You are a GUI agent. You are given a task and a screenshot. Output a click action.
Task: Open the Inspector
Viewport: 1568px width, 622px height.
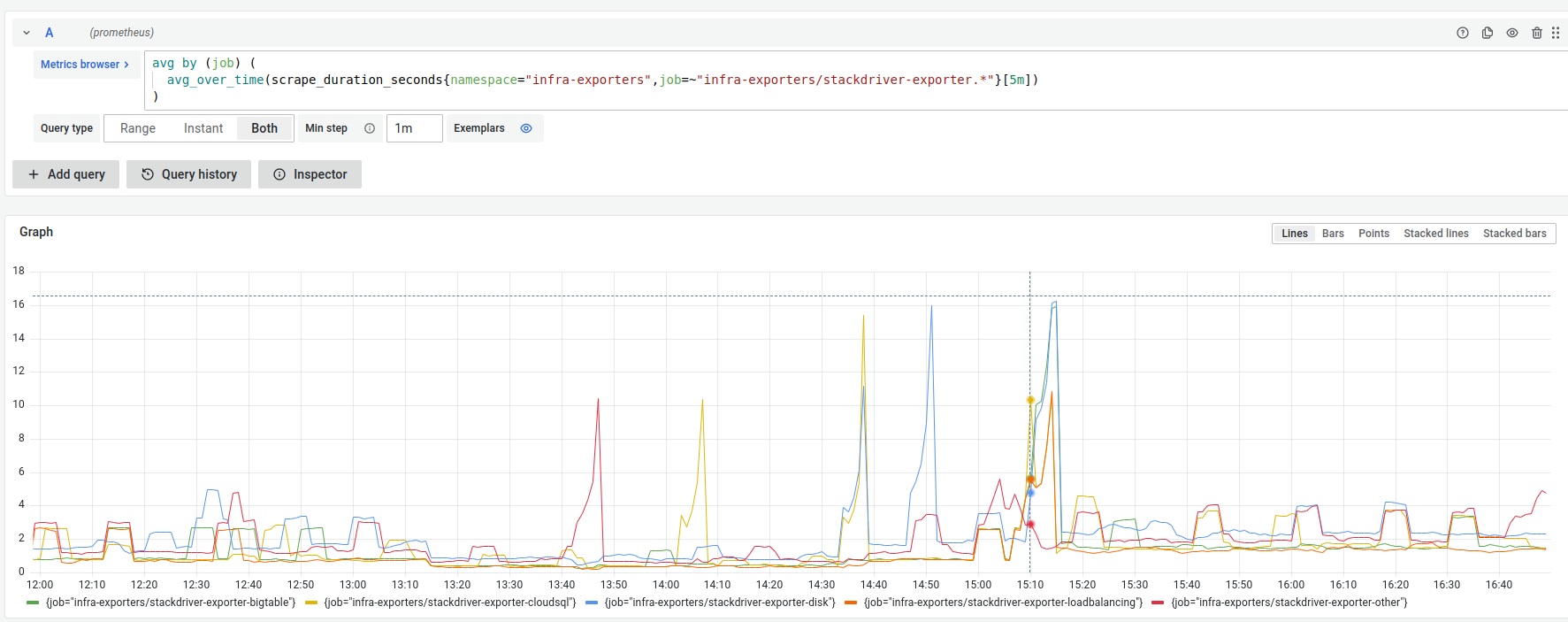coord(310,174)
